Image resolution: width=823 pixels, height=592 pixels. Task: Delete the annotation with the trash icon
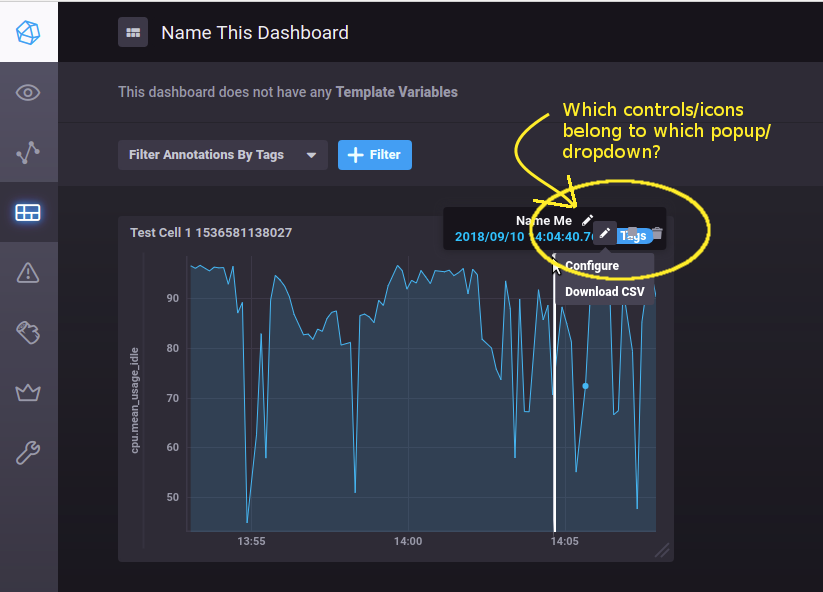click(657, 234)
